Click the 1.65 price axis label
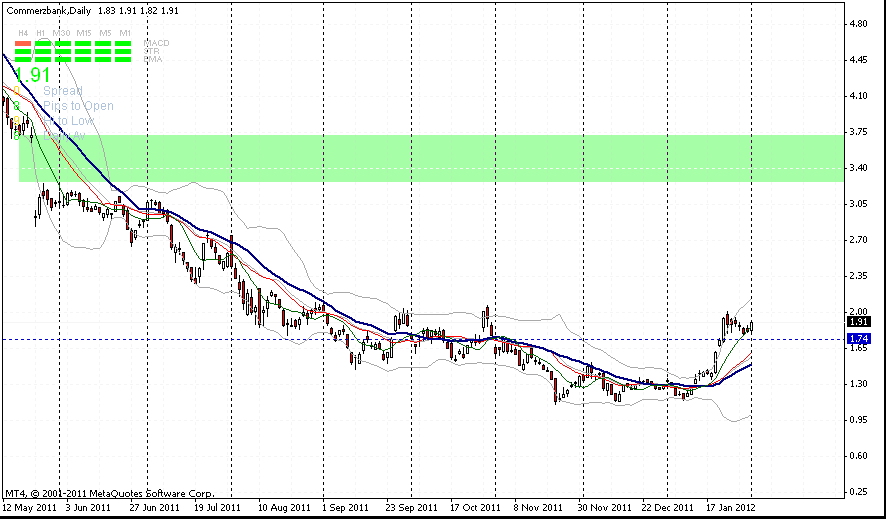Viewport: 886px width, 519px height. (858, 348)
